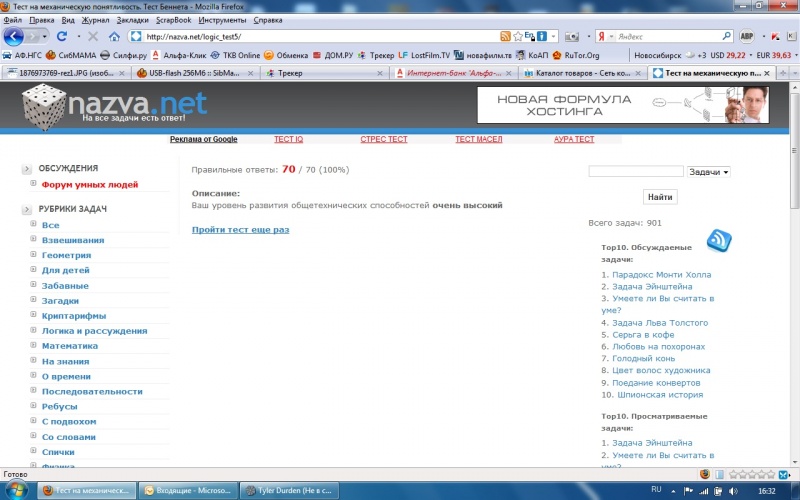
Task: Expand the Геометрия category plus icon
Action: click(33, 255)
